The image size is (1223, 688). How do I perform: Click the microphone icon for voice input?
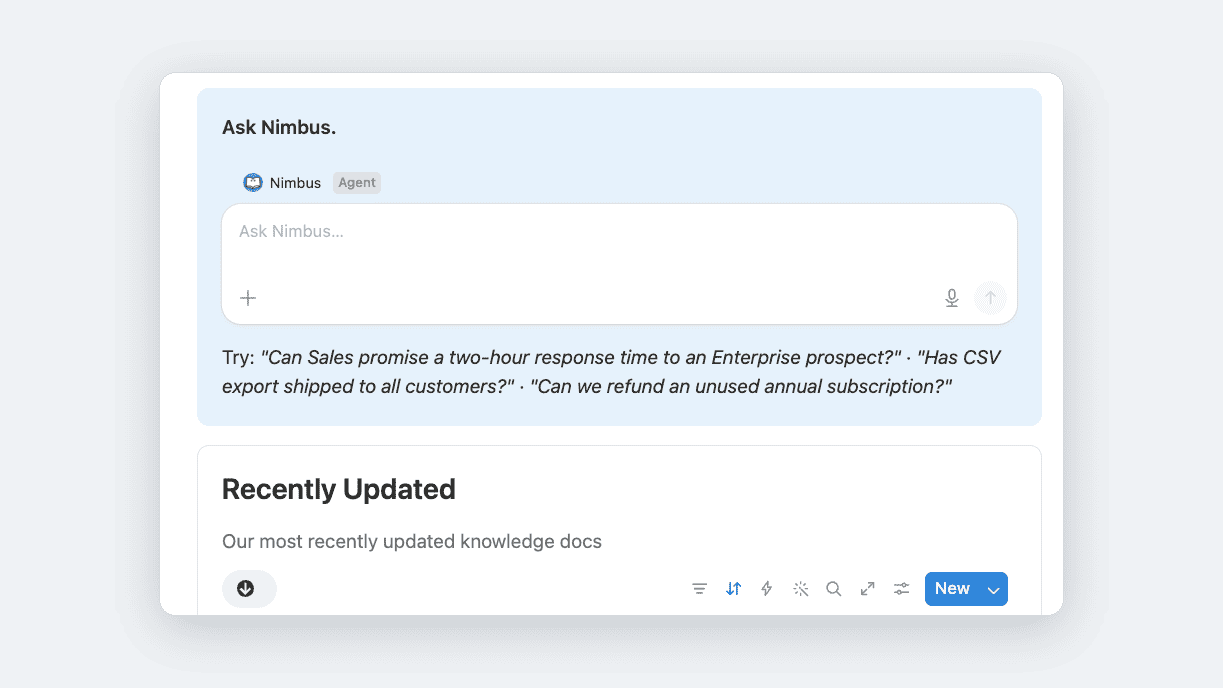tap(952, 298)
